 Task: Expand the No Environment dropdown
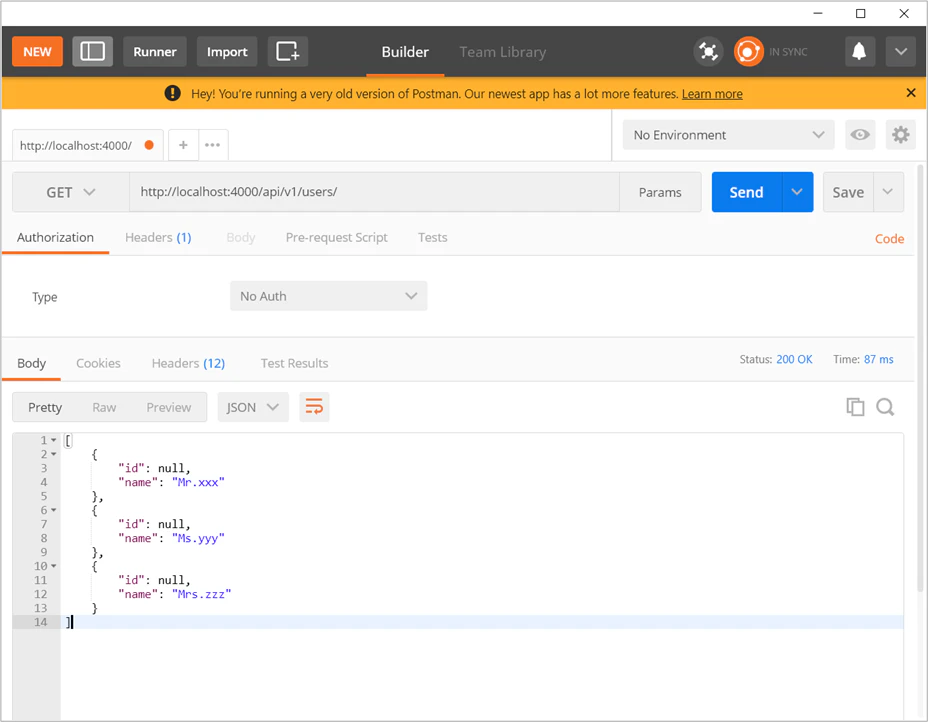tap(728, 134)
